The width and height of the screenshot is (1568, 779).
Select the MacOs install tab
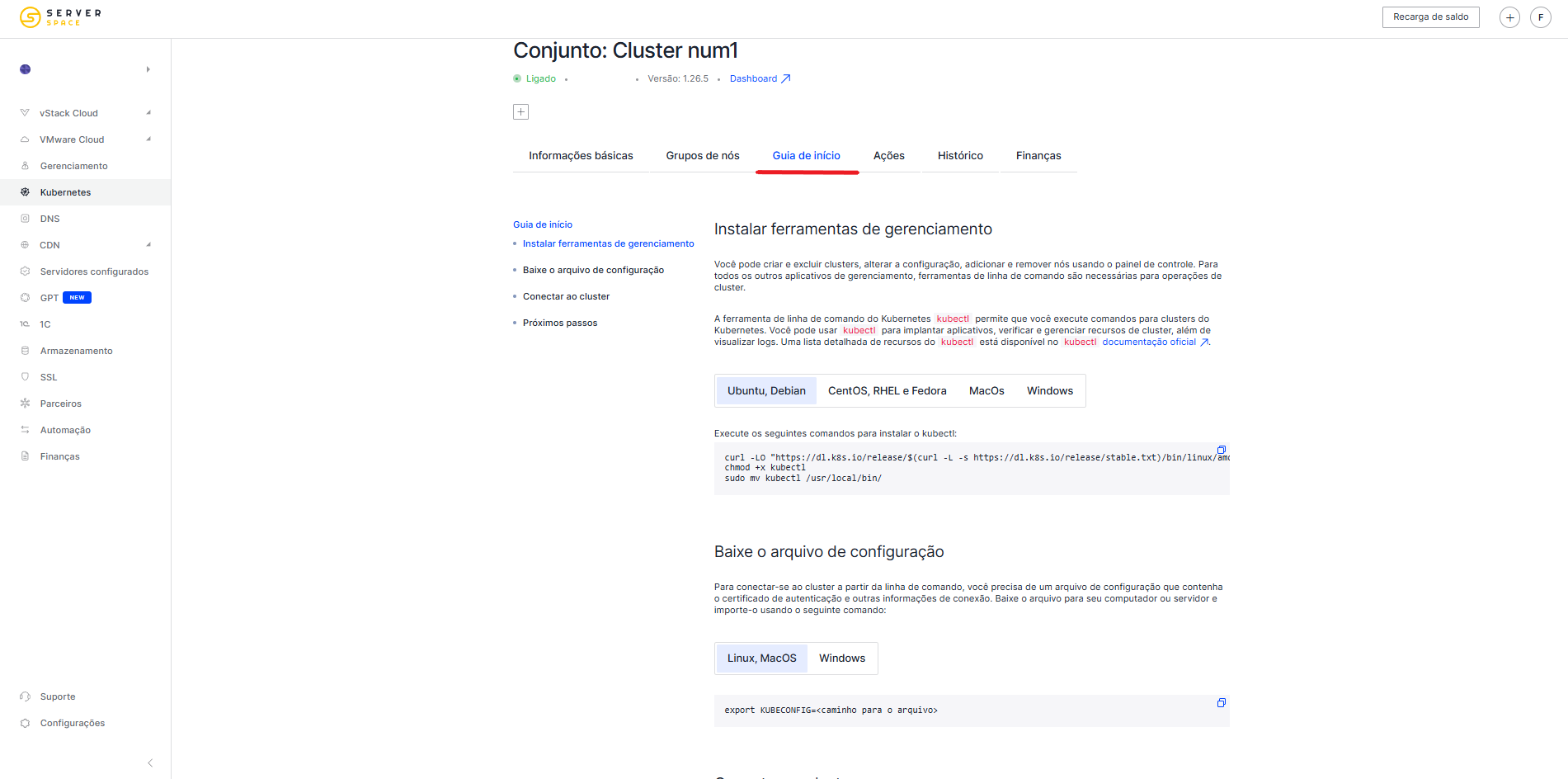coord(986,391)
